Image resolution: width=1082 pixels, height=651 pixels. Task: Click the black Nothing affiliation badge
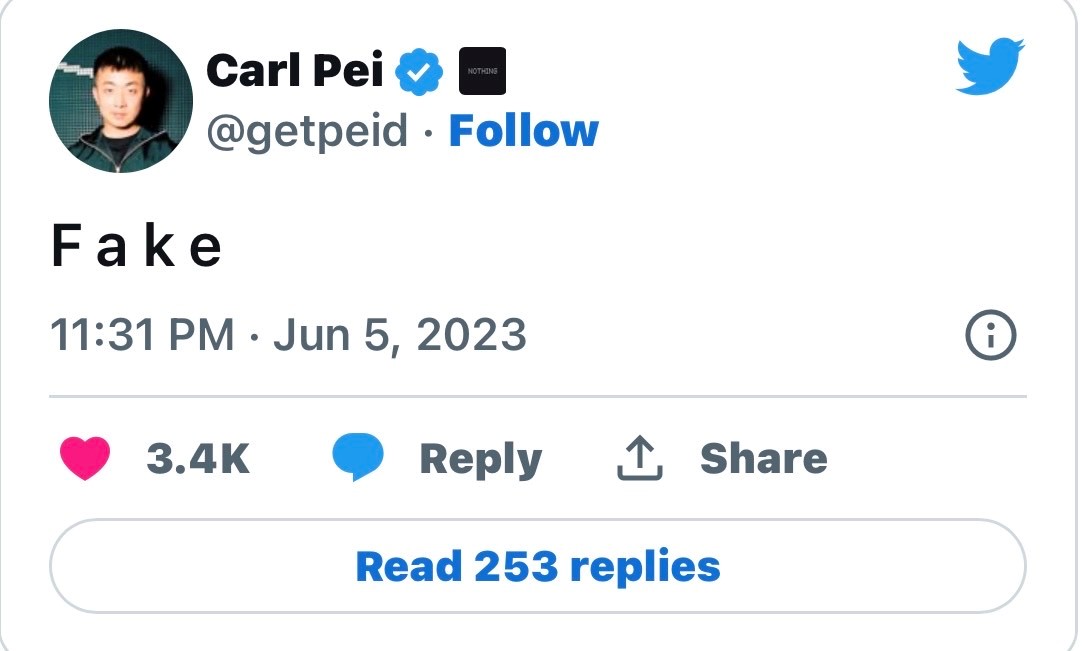pyautogui.click(x=481, y=71)
